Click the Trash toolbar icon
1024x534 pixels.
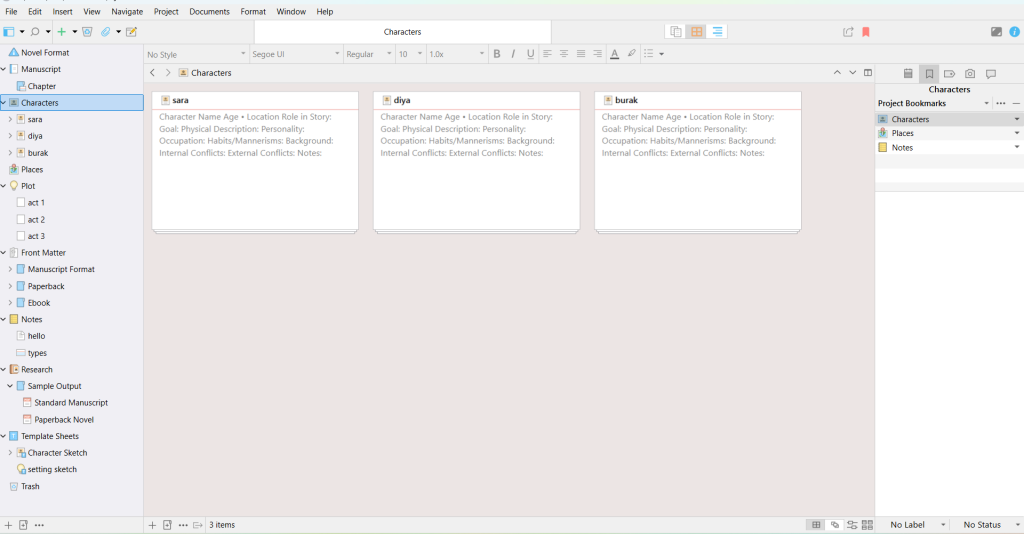(x=87, y=32)
